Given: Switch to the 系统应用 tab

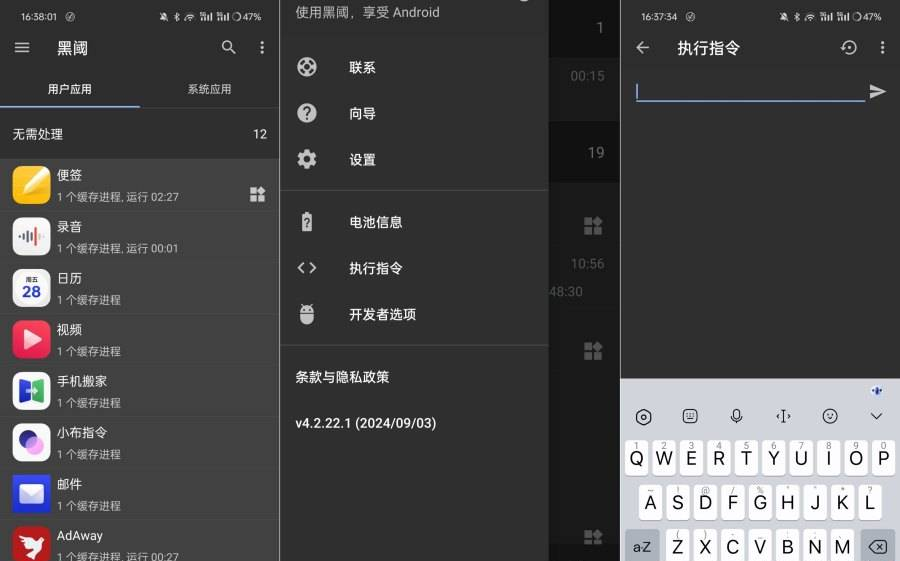Looking at the screenshot, I should pyautogui.click(x=210, y=89).
